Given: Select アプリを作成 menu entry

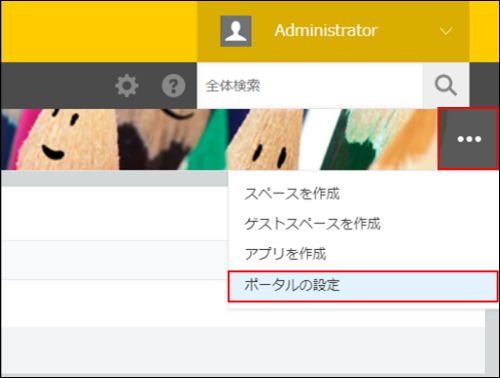Looking at the screenshot, I should 363,254.
